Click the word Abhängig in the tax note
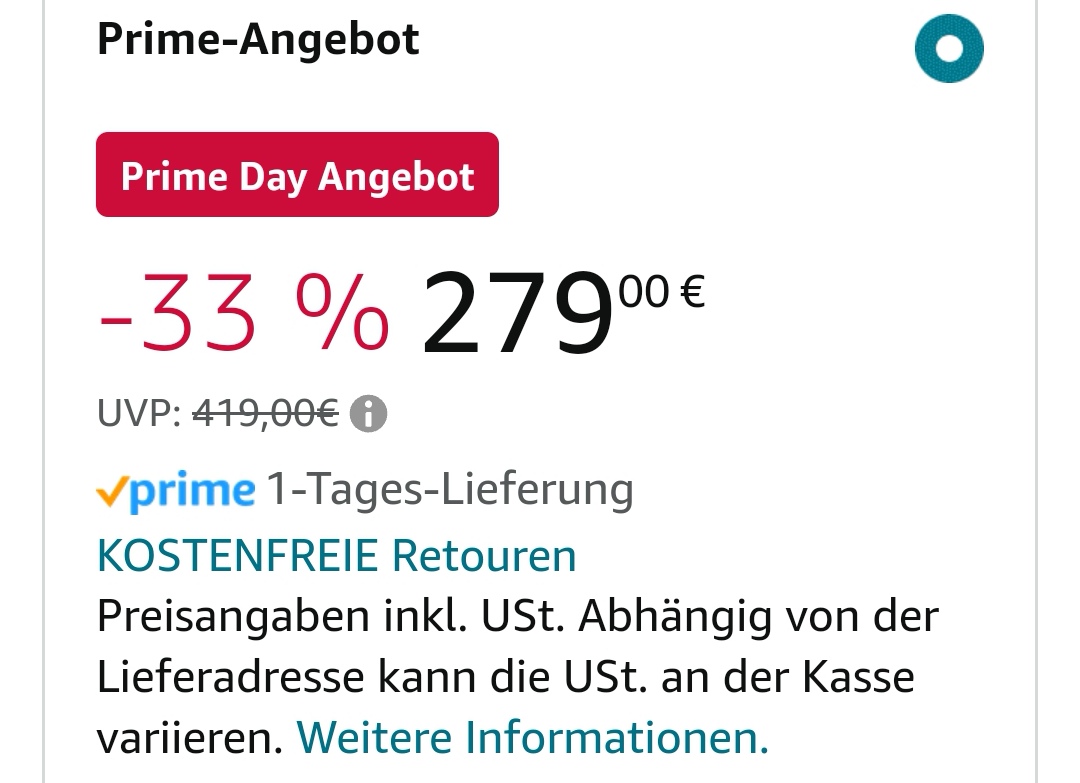The height and width of the screenshot is (783, 1080). [660, 616]
